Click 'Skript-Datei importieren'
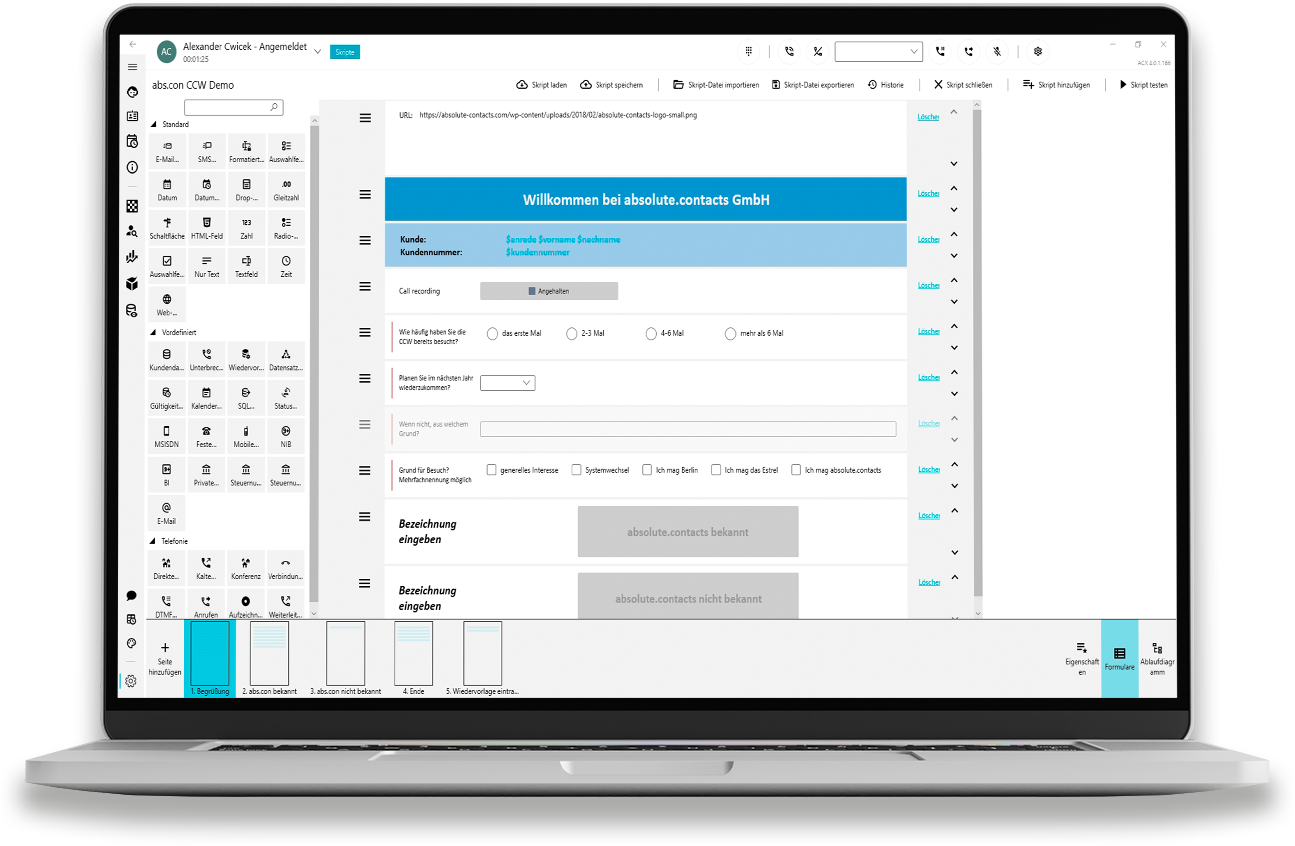 (716, 85)
